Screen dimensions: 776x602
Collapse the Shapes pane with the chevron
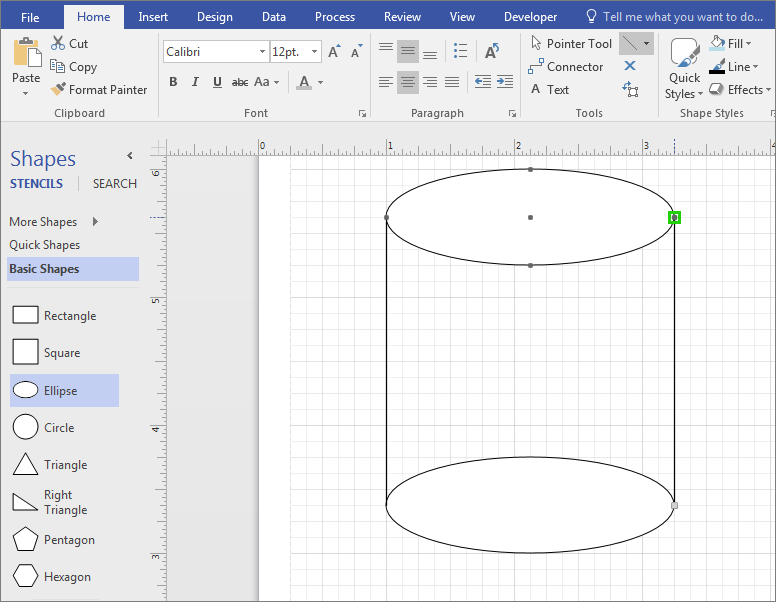tap(130, 156)
